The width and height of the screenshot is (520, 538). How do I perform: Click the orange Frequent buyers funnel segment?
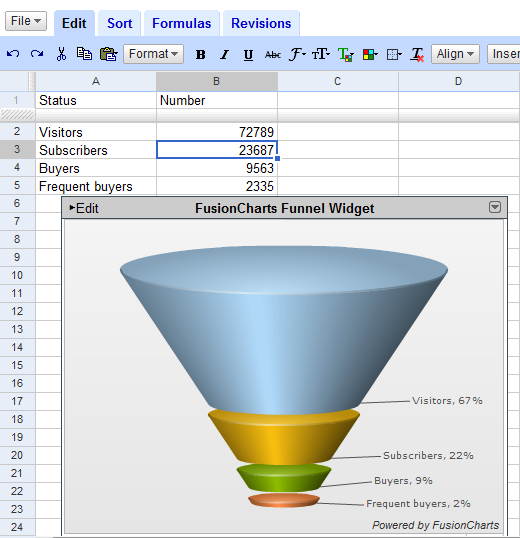284,500
